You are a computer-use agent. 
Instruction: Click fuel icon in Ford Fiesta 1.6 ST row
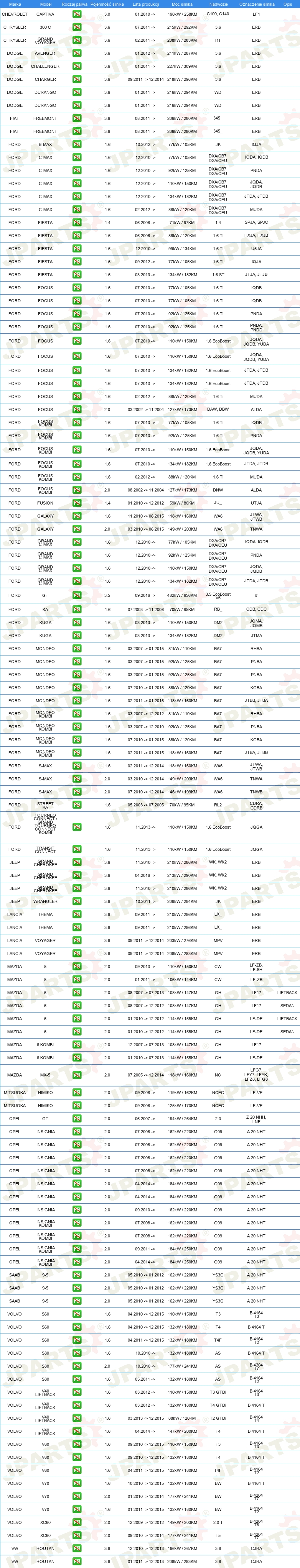tap(77, 275)
